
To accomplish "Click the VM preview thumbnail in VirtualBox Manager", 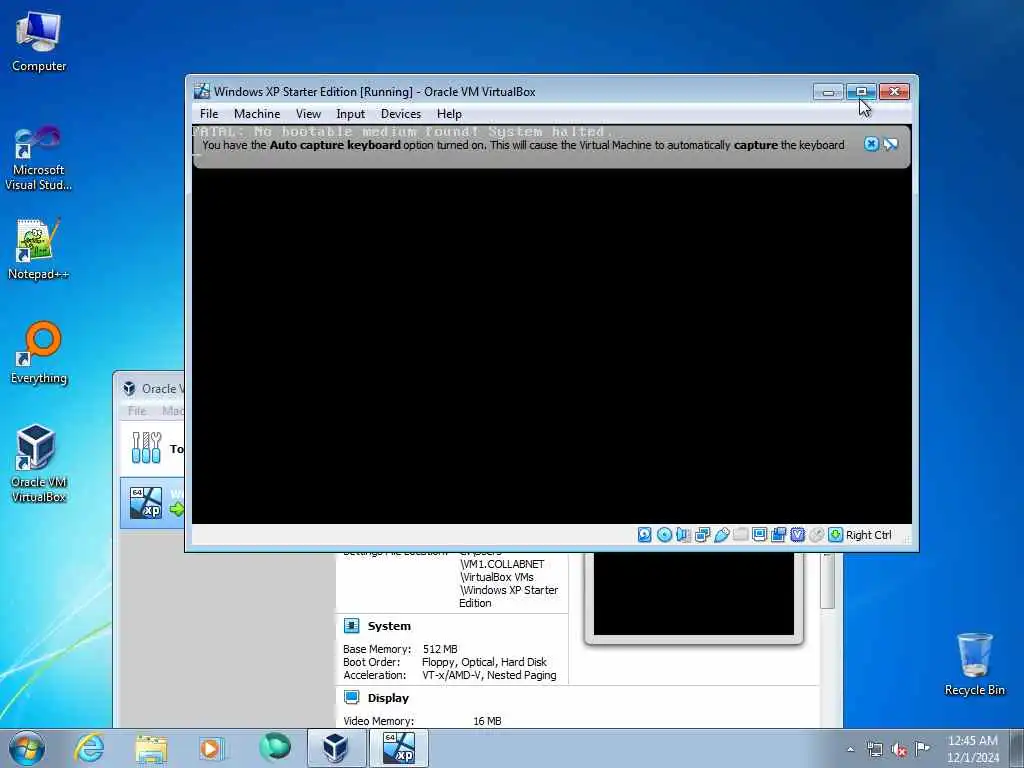I will click(694, 593).
